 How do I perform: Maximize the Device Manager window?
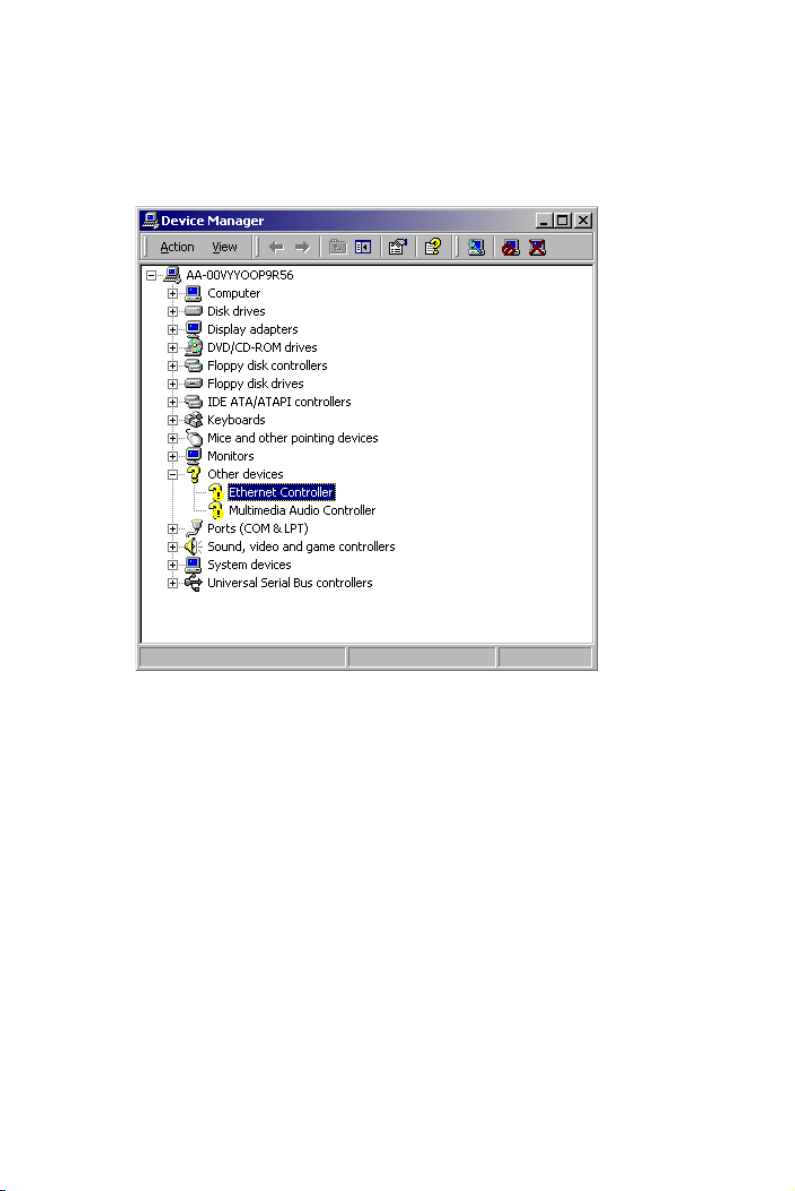563,220
